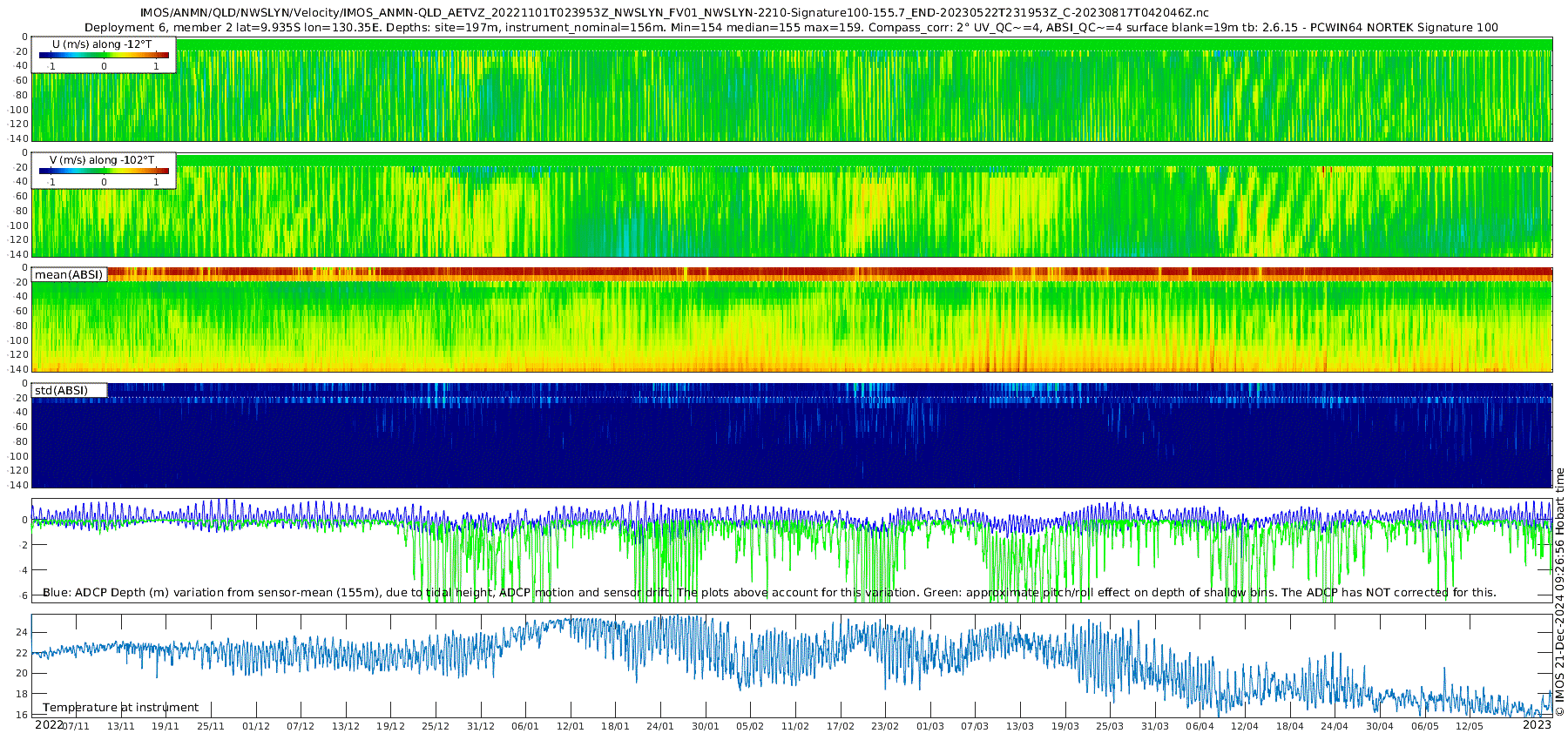Click the 25/12 date tick
Viewport: 1568px width, 740px height.
tap(436, 726)
